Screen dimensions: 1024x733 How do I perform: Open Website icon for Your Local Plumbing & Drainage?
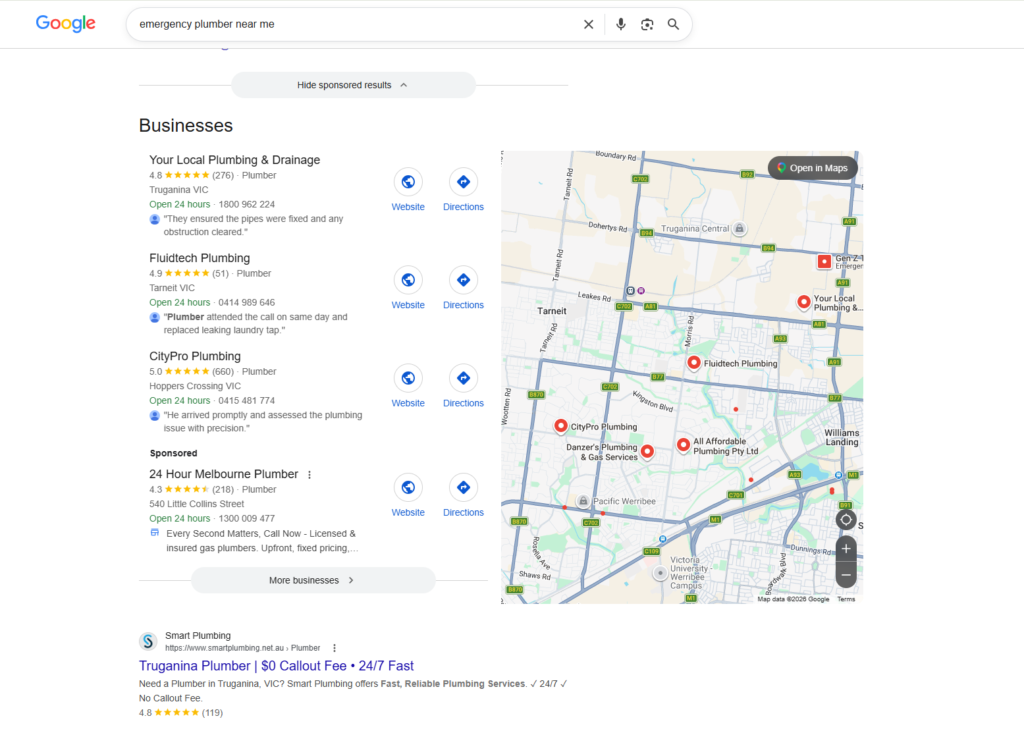pyautogui.click(x=408, y=182)
